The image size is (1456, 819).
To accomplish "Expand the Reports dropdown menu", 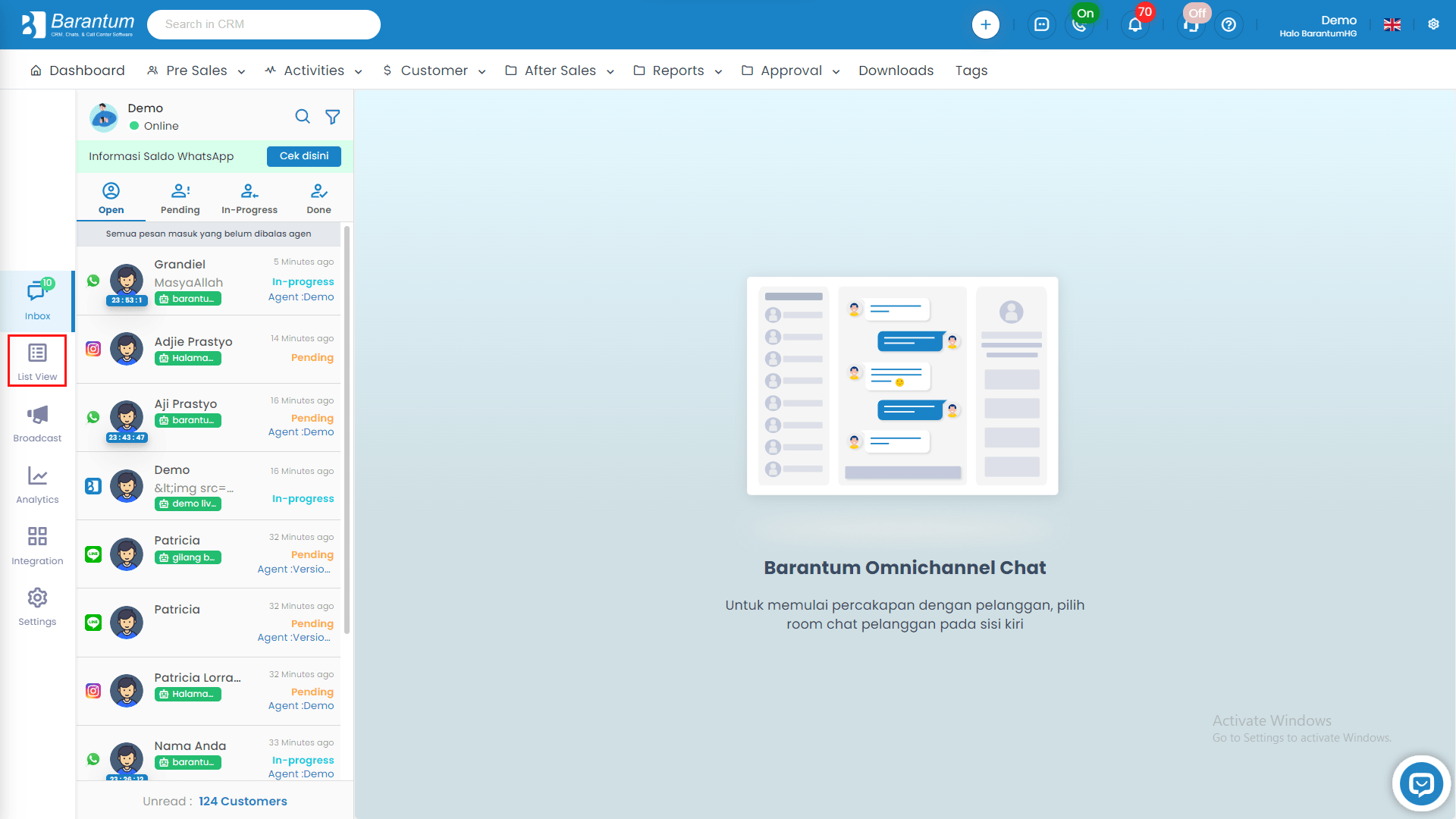I will pos(678,71).
